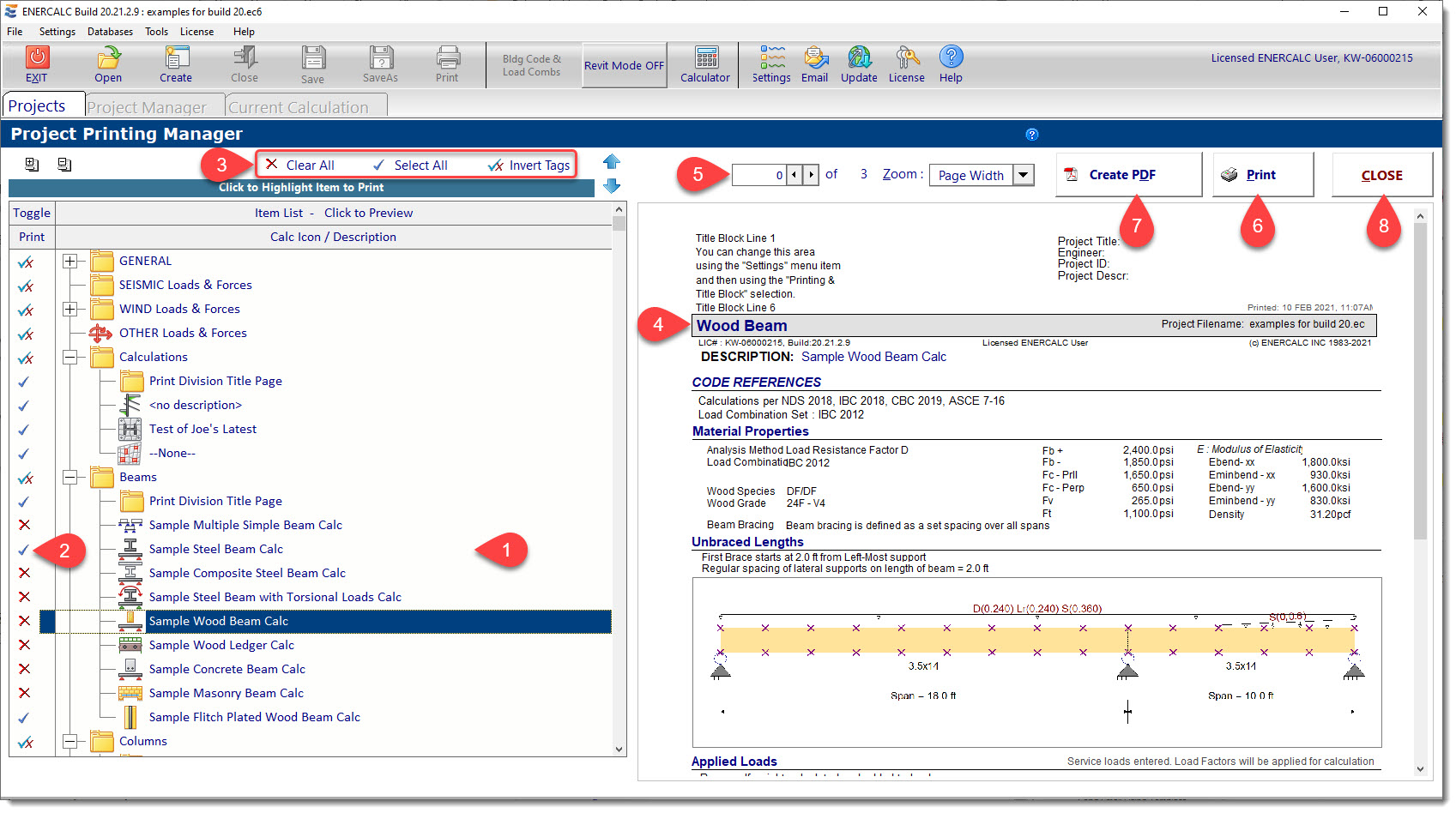
Task: Click the Update globe icon
Action: 860,57
